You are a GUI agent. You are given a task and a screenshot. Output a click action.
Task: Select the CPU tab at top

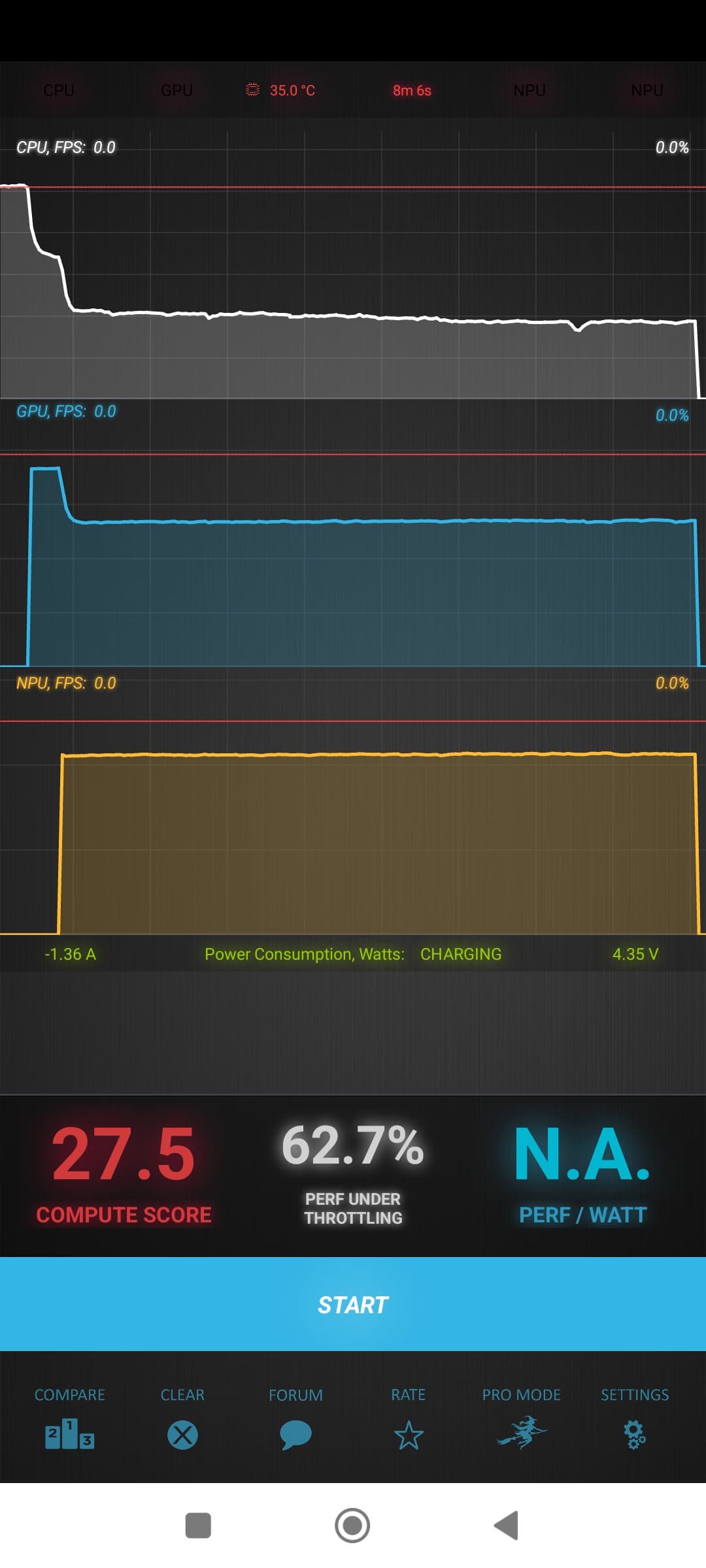[x=59, y=90]
